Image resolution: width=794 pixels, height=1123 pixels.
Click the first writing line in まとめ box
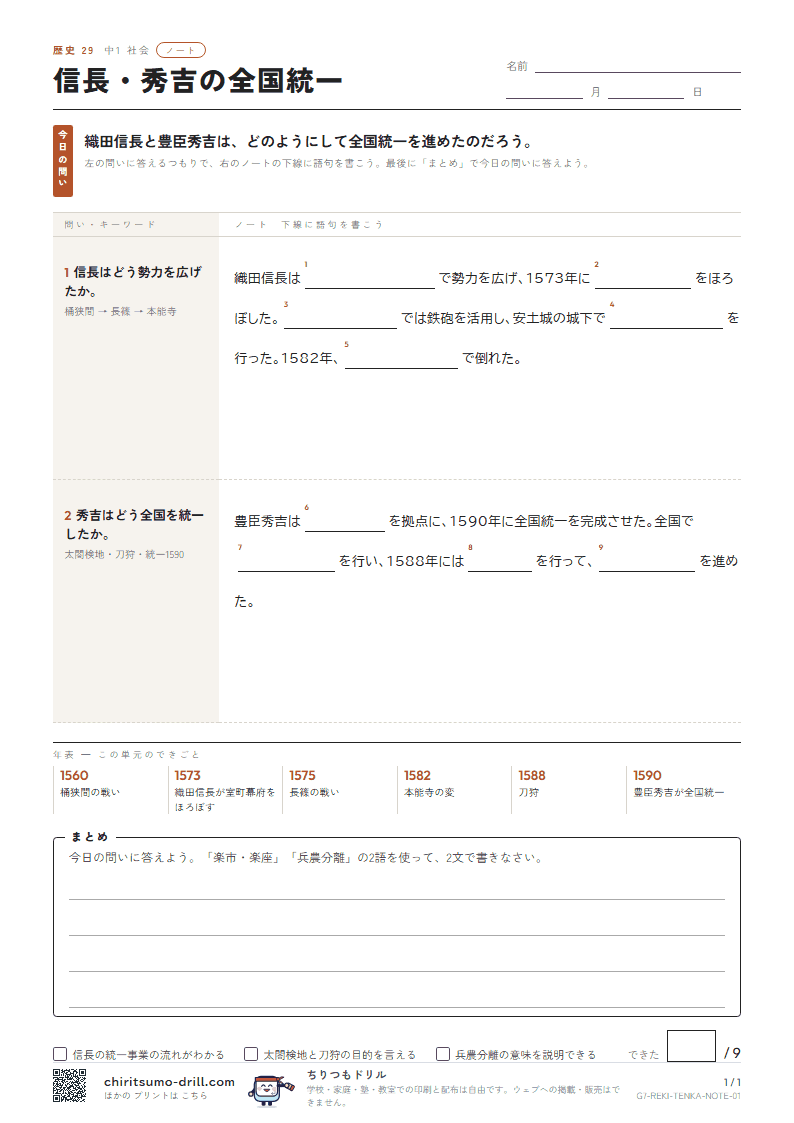tap(397, 899)
